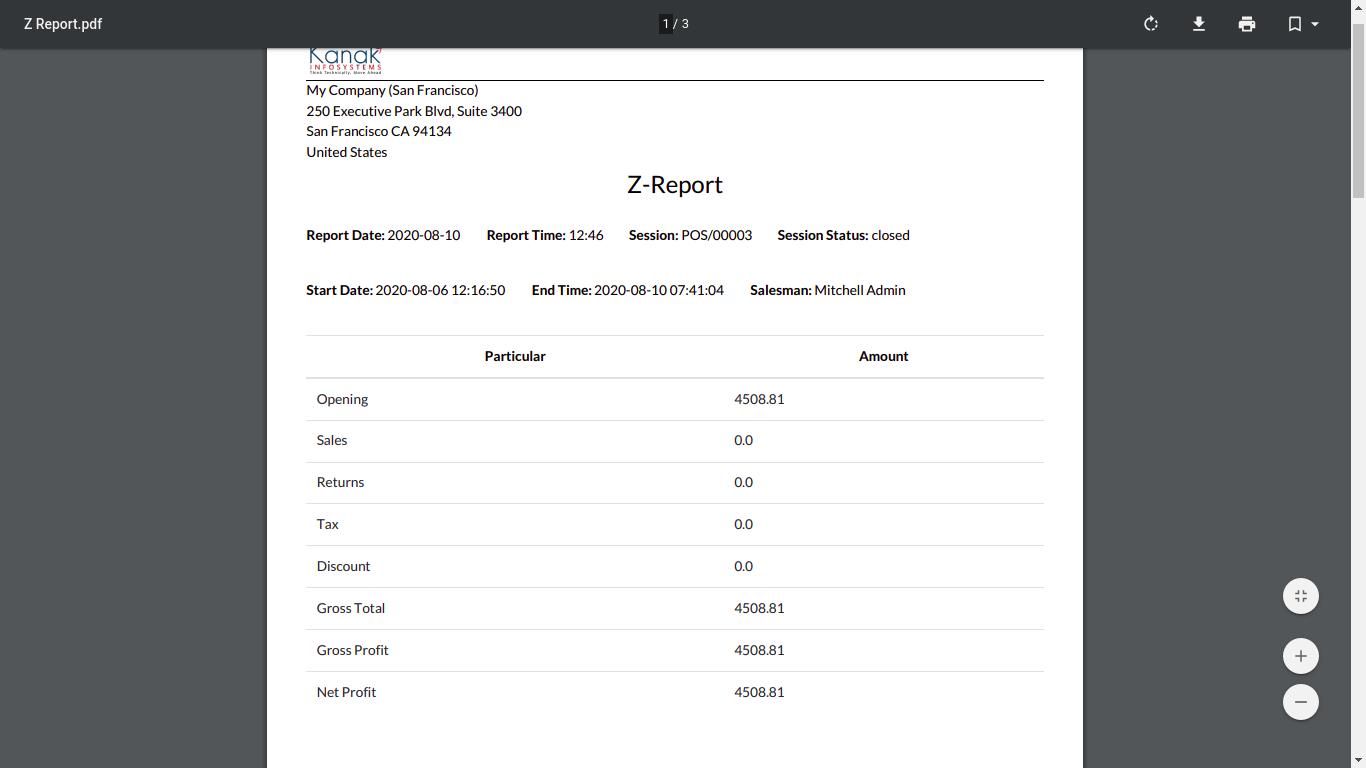Print the Z Report document
The height and width of the screenshot is (768, 1366).
coord(1247,24)
